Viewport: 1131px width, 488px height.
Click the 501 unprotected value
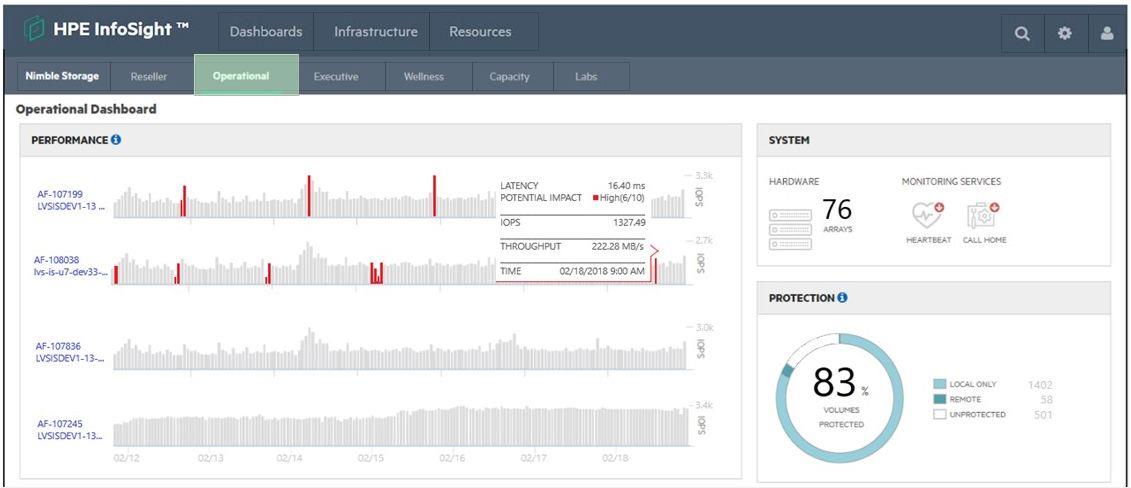[x=1042, y=414]
